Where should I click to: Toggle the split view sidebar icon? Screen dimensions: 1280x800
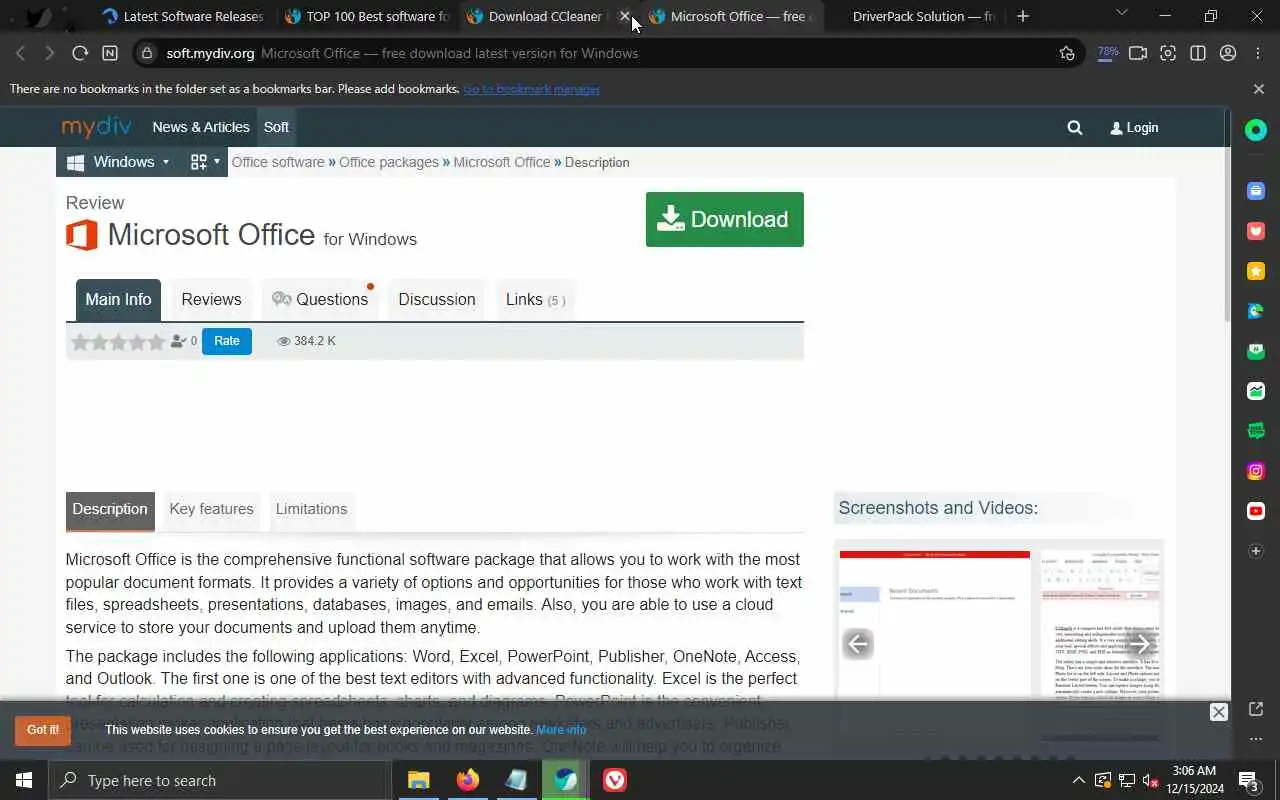[1198, 53]
